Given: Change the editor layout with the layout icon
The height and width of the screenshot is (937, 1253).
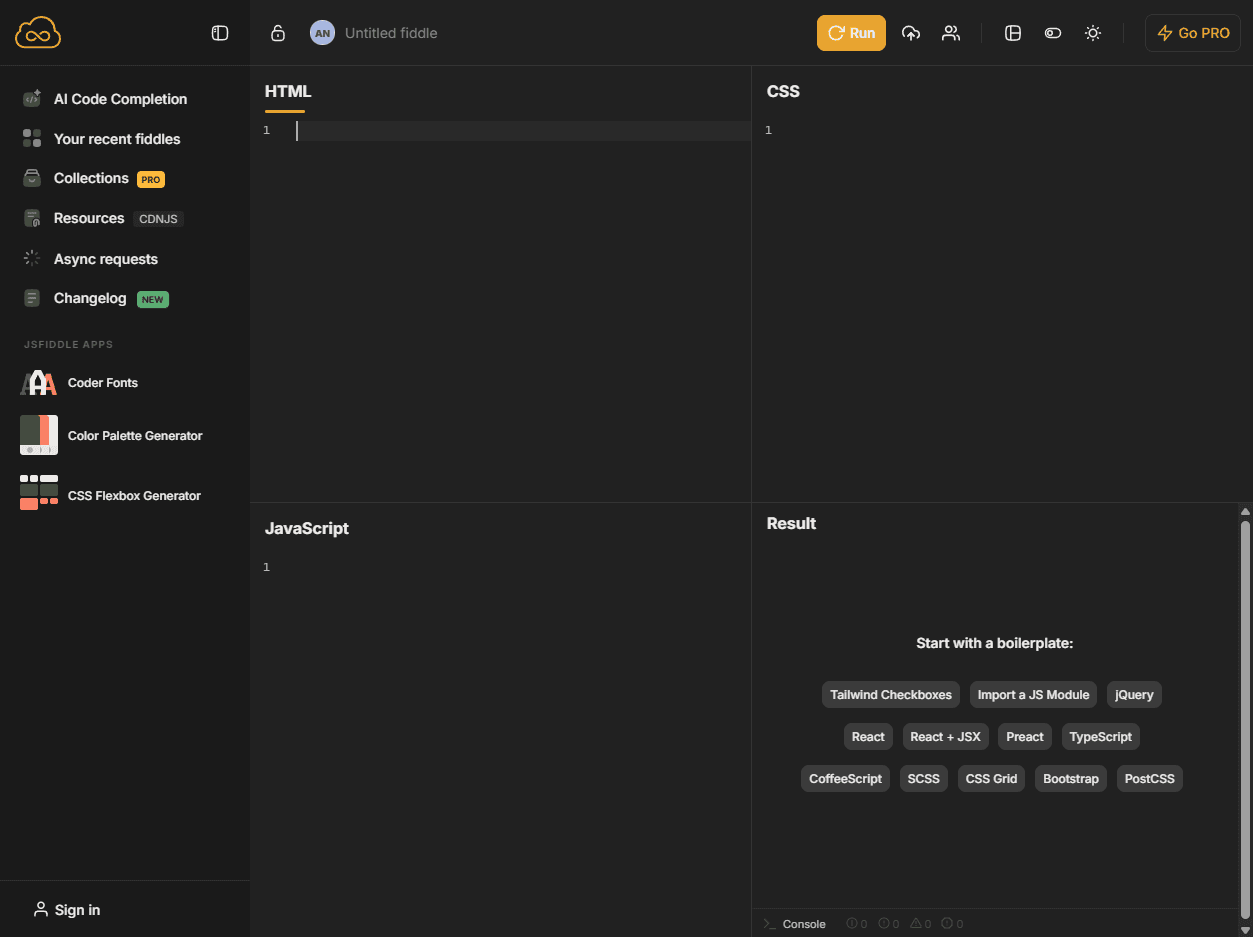Looking at the screenshot, I should [1013, 33].
